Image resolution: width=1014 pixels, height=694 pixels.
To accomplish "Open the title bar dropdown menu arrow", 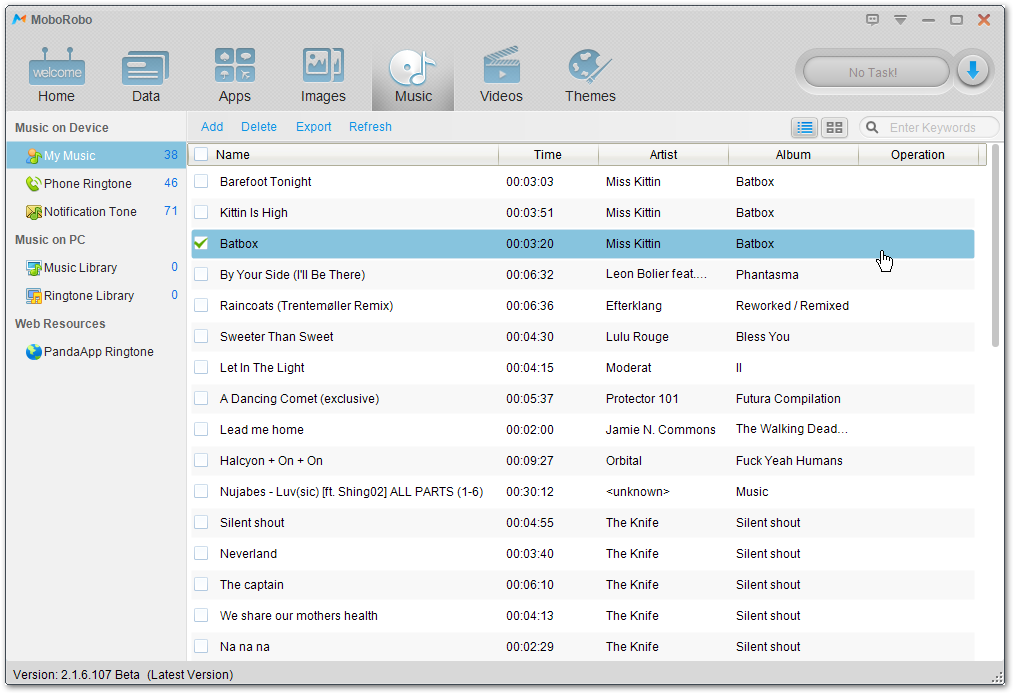I will [x=900, y=20].
